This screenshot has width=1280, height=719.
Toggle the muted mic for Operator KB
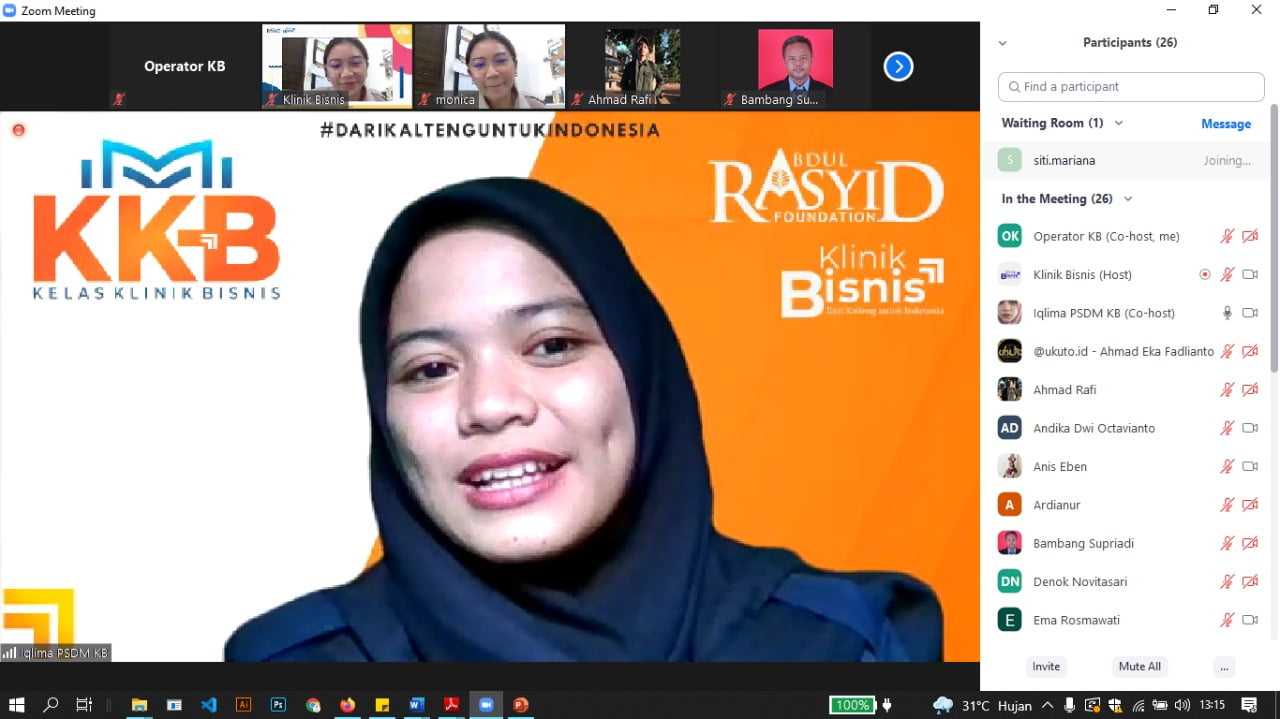1227,237
